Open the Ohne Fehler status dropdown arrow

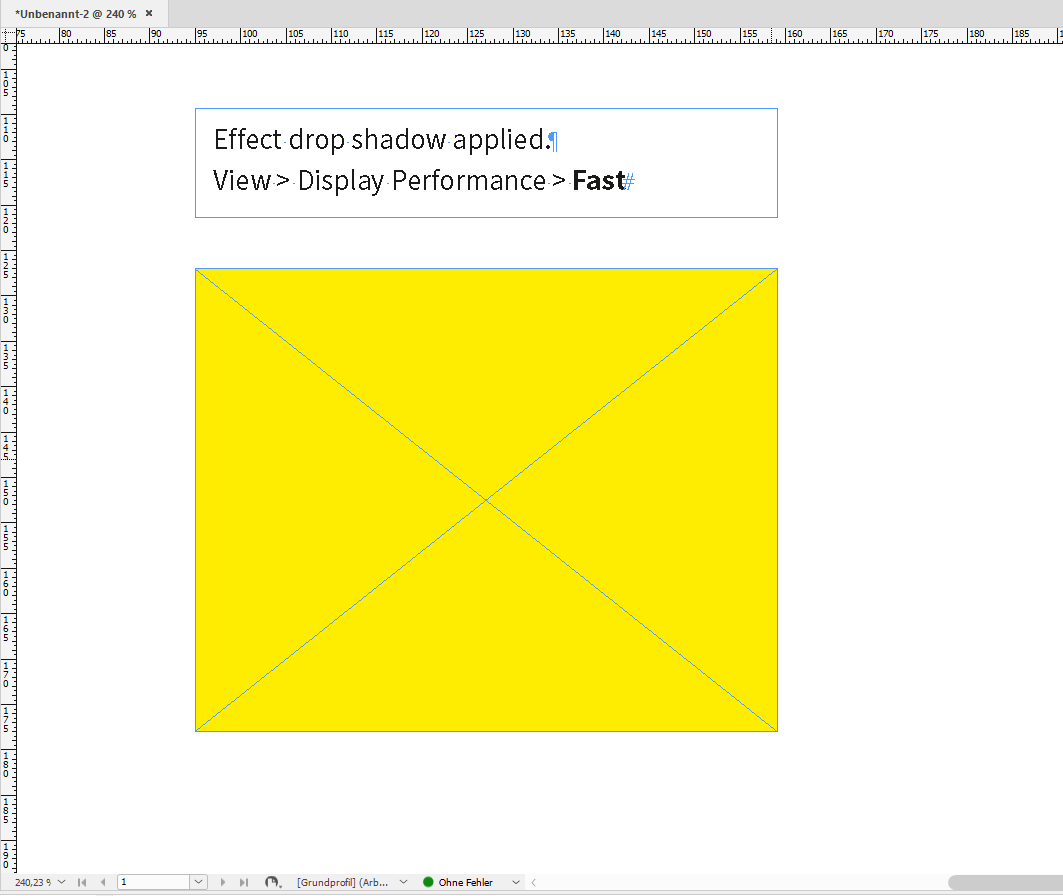click(x=515, y=882)
